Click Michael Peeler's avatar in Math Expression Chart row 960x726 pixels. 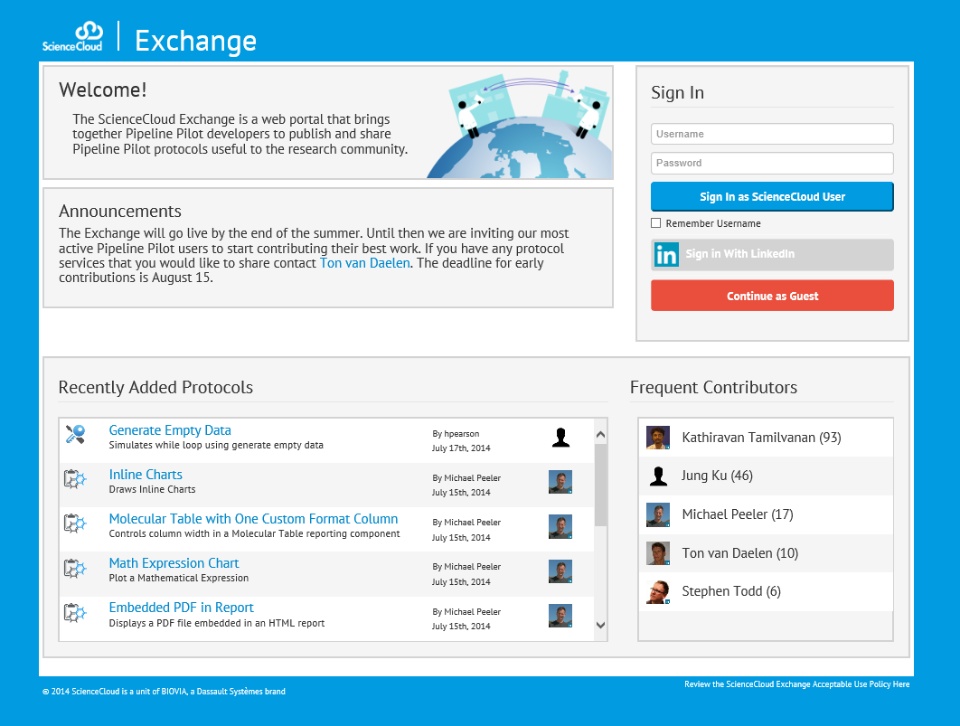pos(560,571)
